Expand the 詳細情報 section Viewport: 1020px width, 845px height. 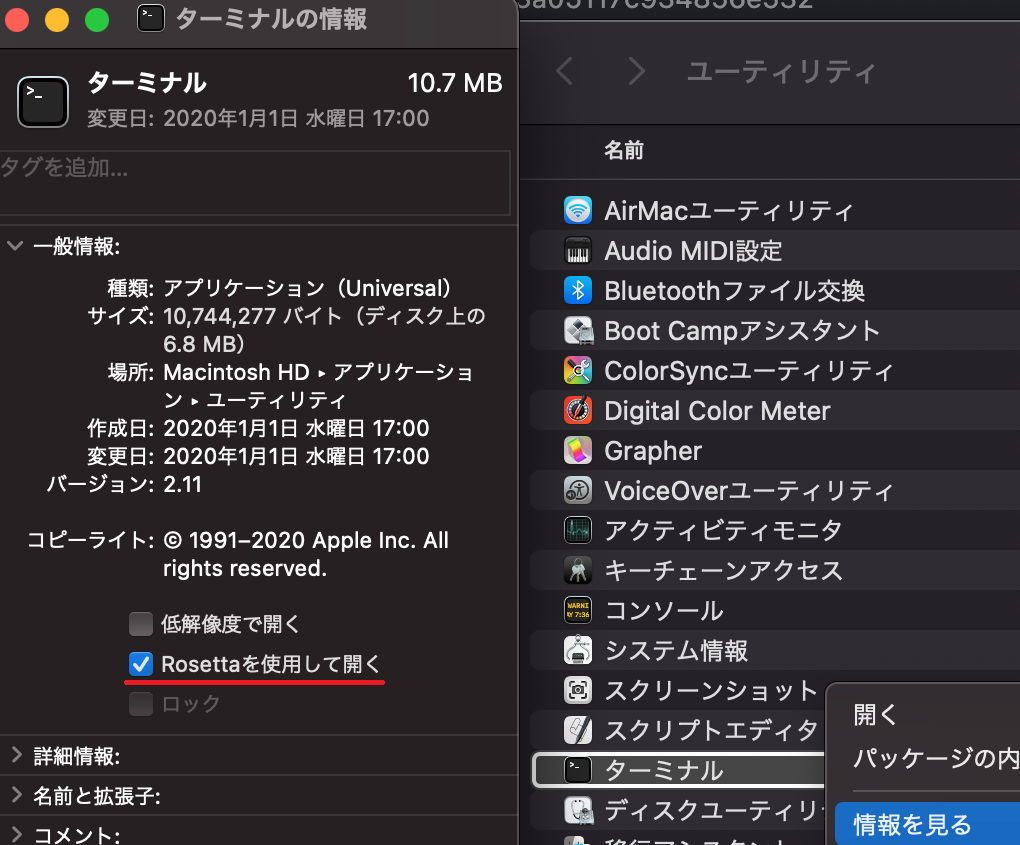pyautogui.click(x=16, y=755)
